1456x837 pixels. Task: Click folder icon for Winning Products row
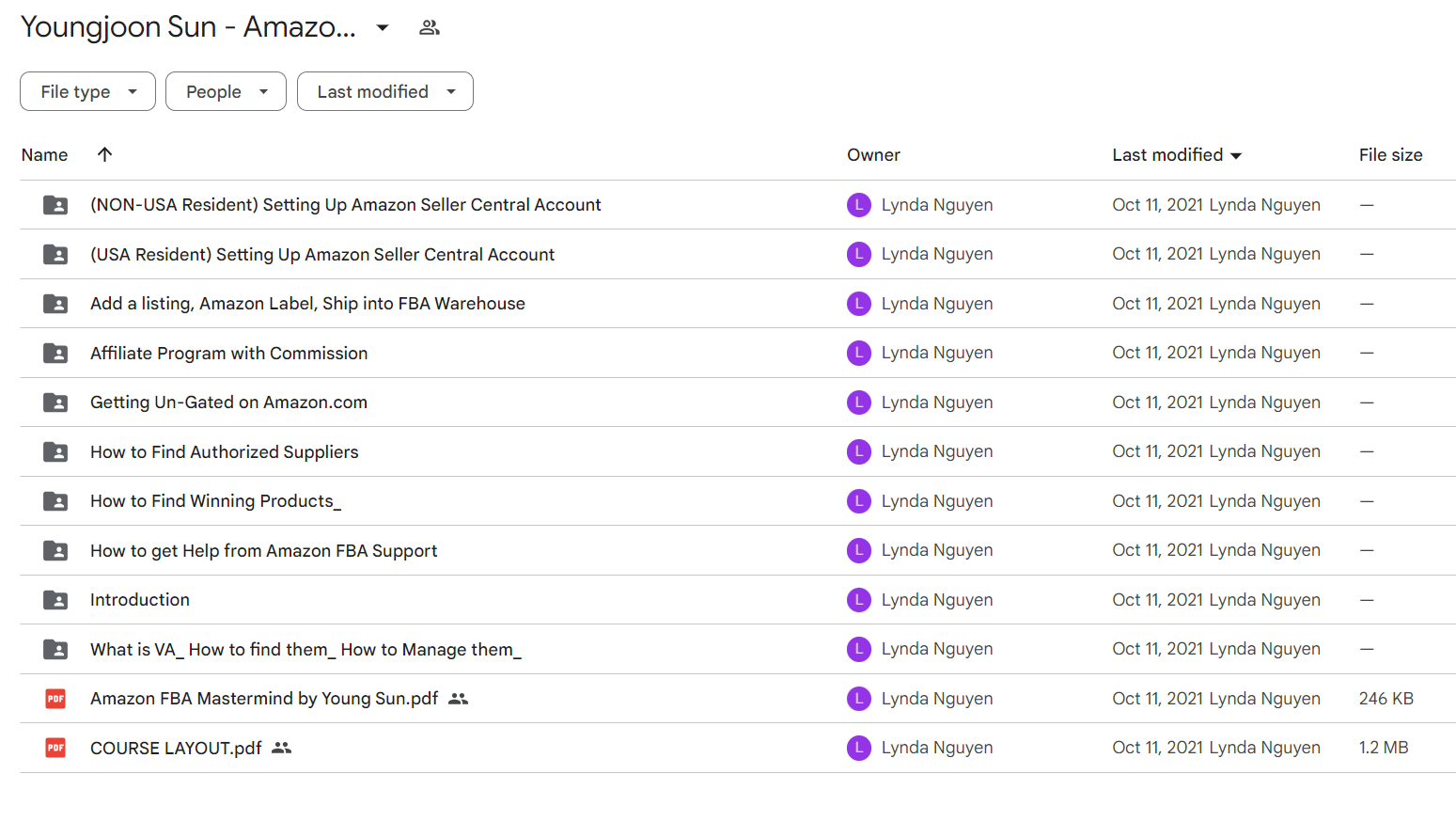click(55, 501)
